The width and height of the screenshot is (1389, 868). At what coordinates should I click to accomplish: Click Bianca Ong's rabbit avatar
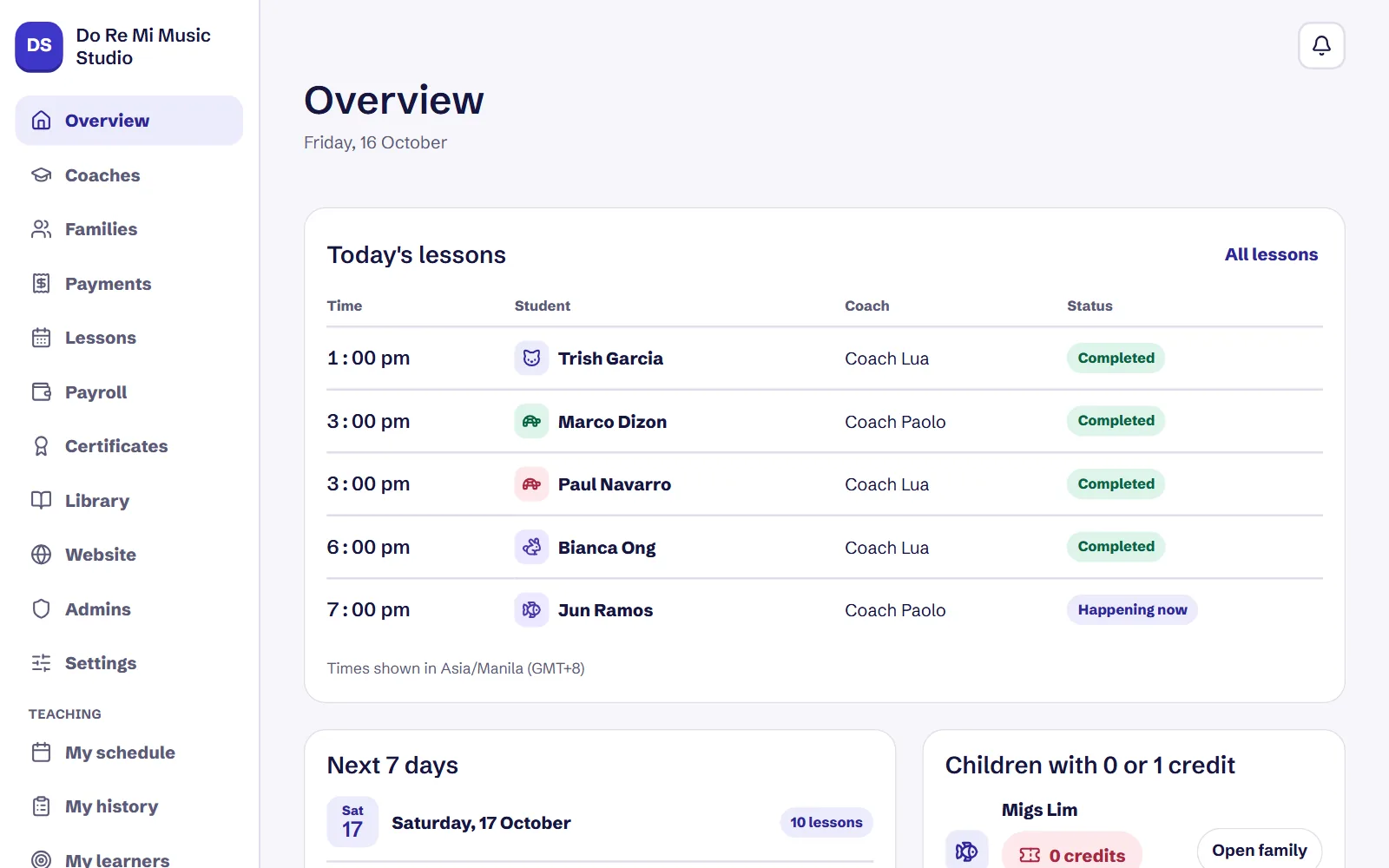(x=531, y=547)
